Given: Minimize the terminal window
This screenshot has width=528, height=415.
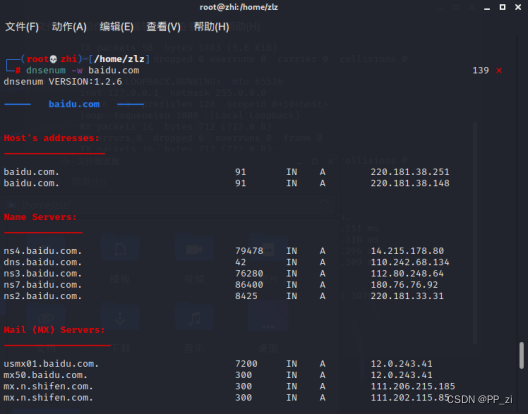Looking at the screenshot, I should coord(487,8).
